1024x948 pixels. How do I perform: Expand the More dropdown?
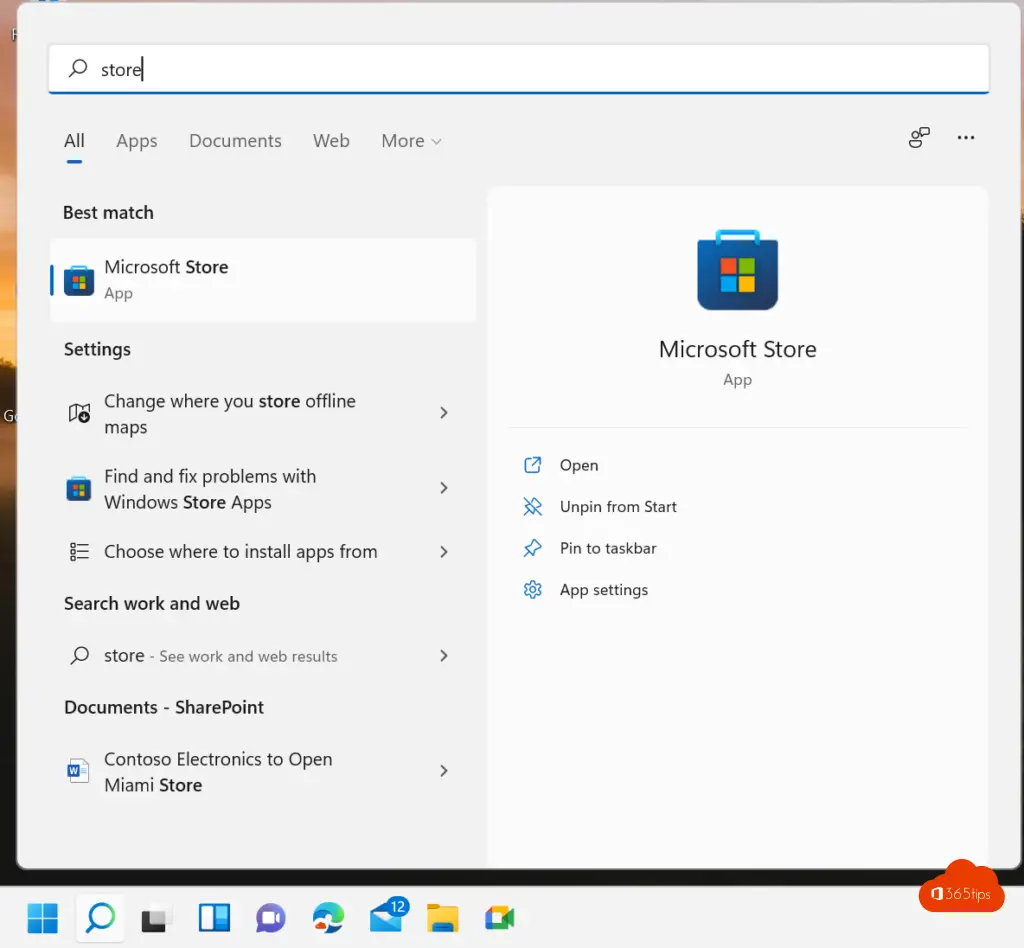pos(411,140)
